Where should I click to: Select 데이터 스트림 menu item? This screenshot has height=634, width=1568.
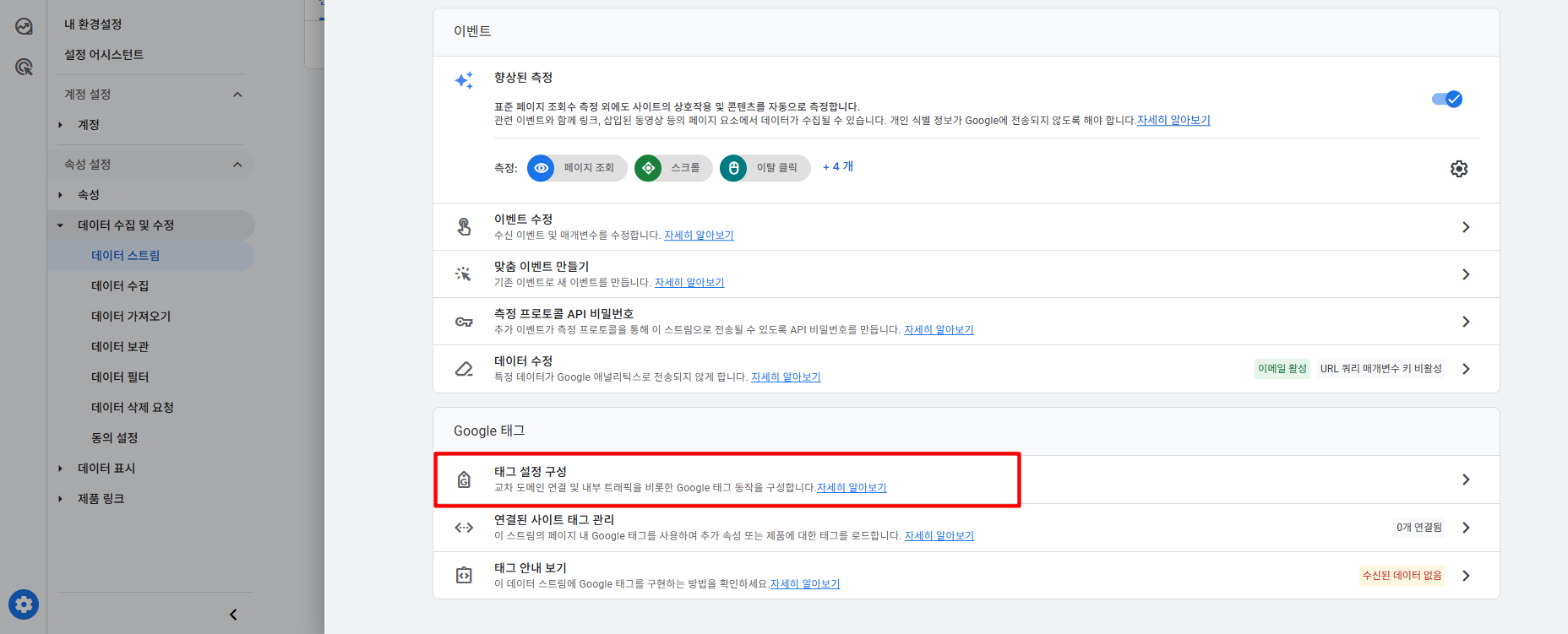[150, 256]
